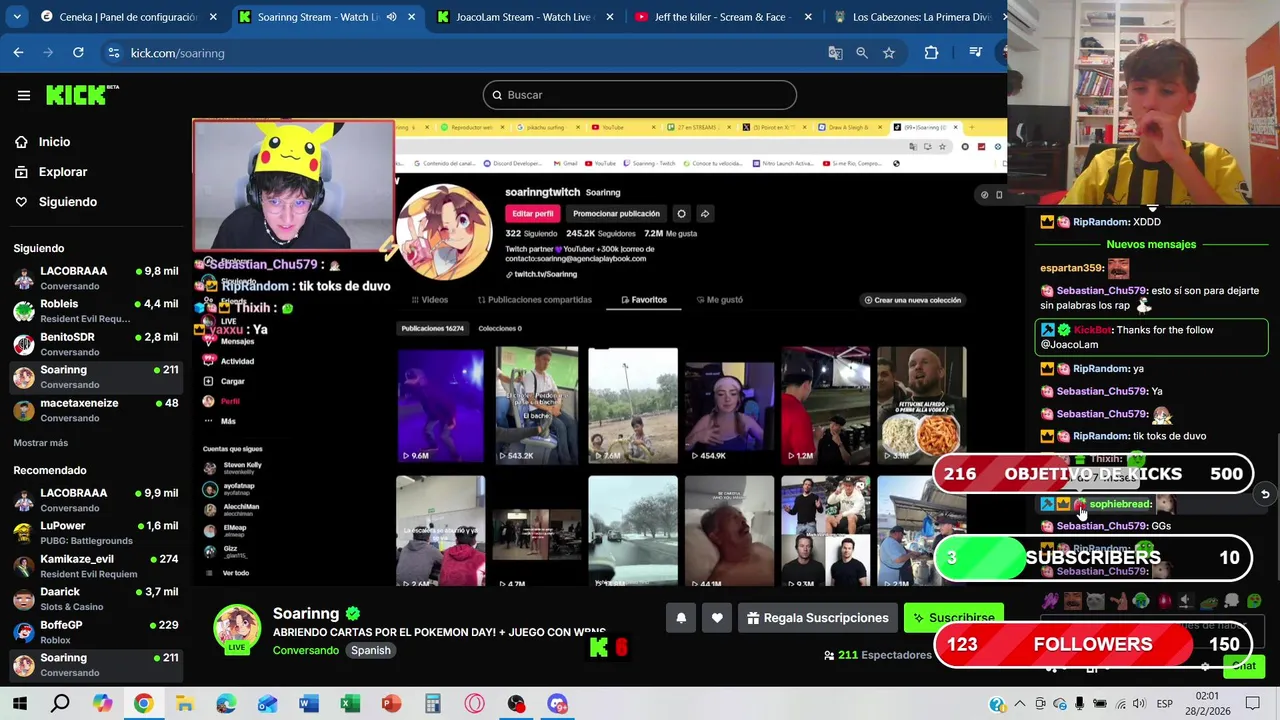The height and width of the screenshot is (720, 1280).
Task: Click the 02:01 clock in taskbar
Action: [1207, 696]
